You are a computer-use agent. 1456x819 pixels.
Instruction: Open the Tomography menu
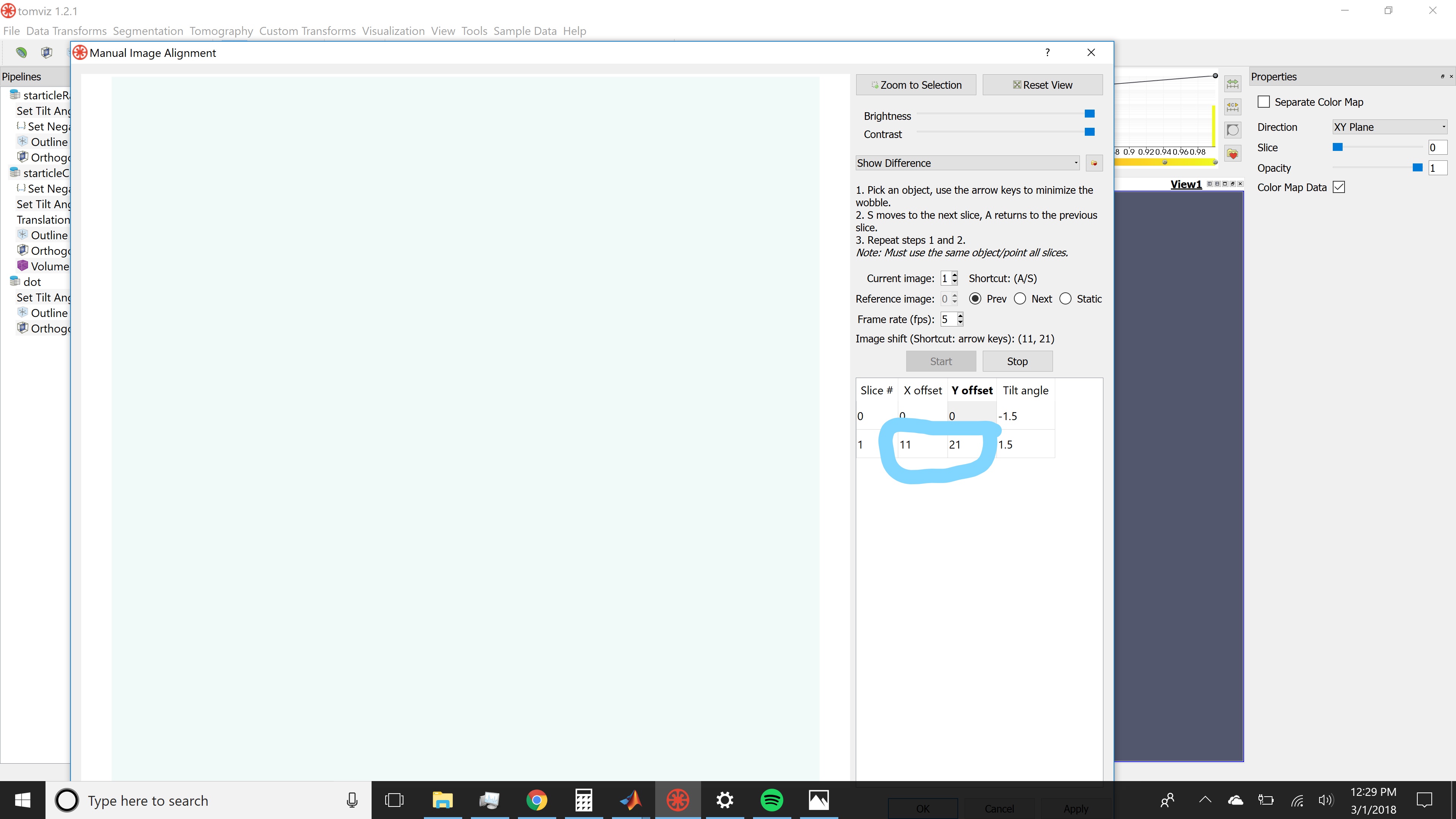(x=221, y=31)
